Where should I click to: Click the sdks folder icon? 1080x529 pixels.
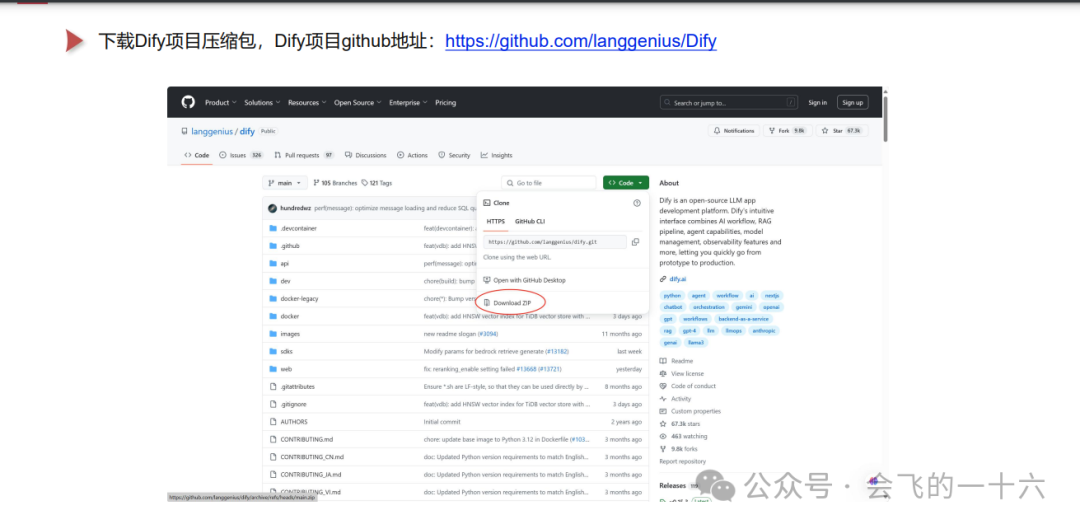273,351
